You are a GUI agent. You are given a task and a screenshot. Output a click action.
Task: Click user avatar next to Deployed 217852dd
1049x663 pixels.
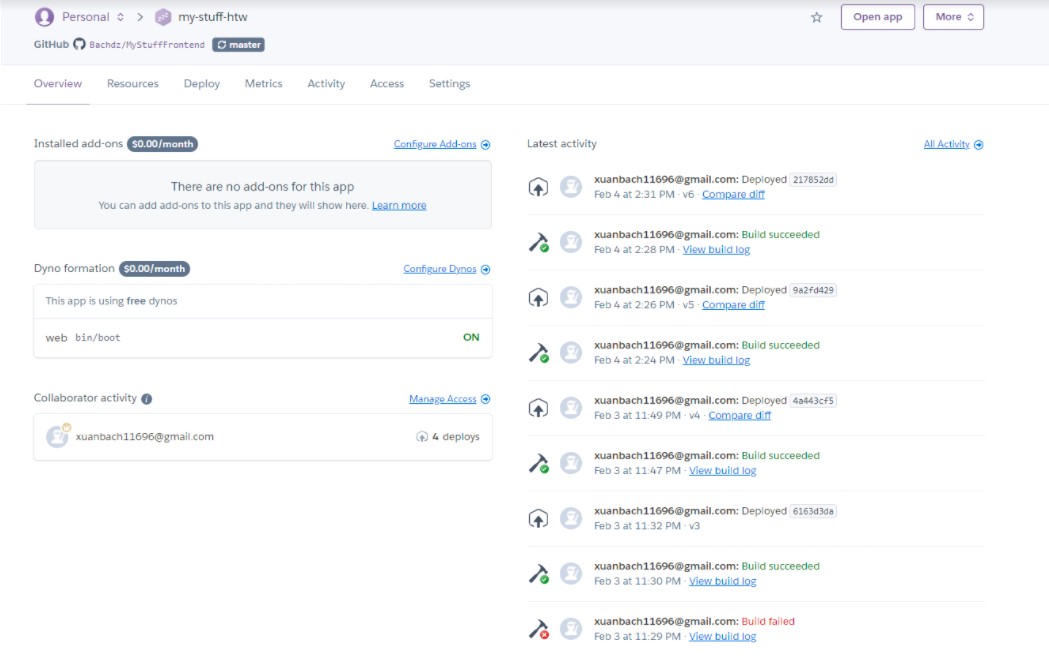click(571, 187)
